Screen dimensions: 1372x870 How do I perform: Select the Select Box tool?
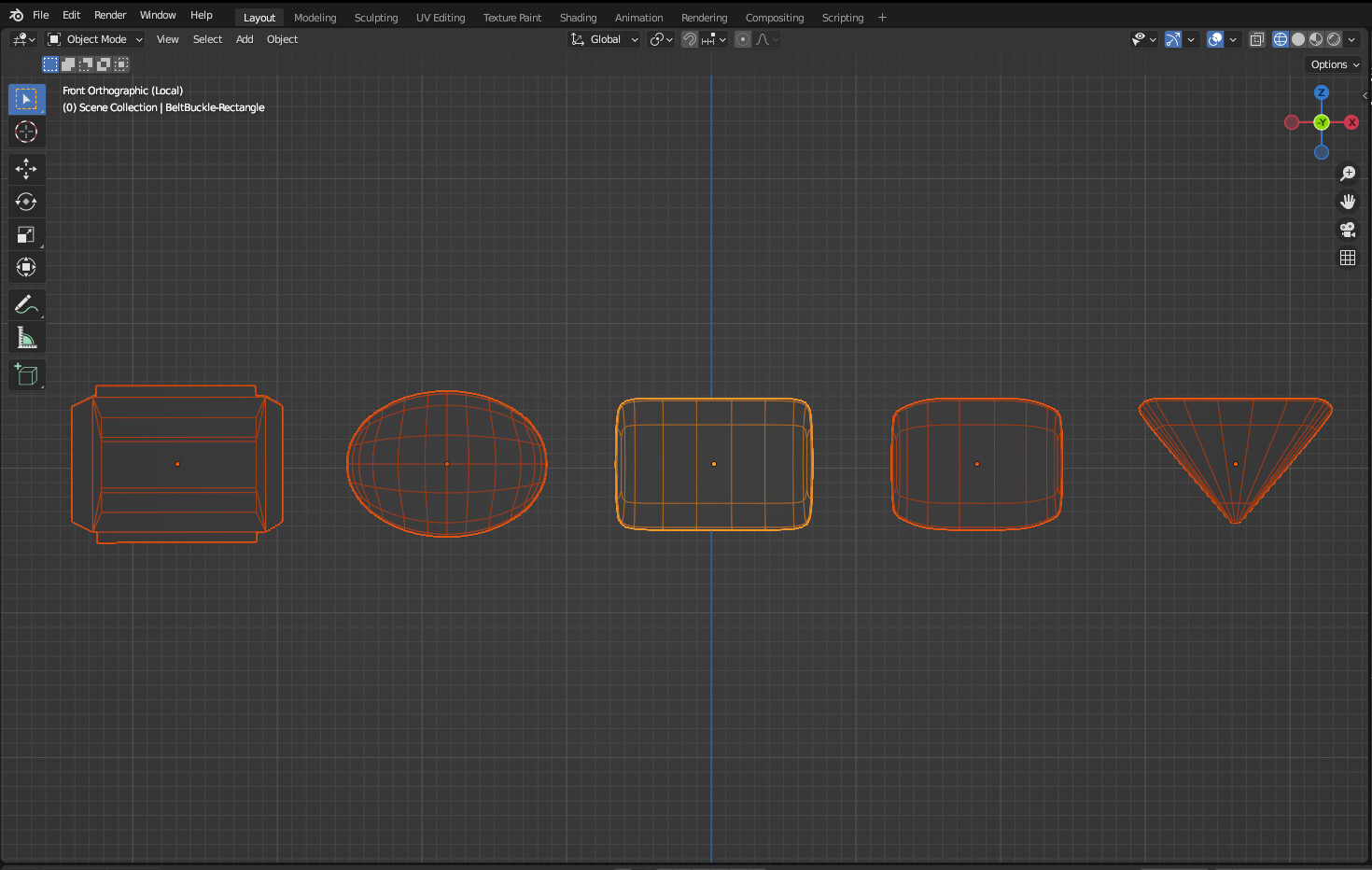point(26,99)
